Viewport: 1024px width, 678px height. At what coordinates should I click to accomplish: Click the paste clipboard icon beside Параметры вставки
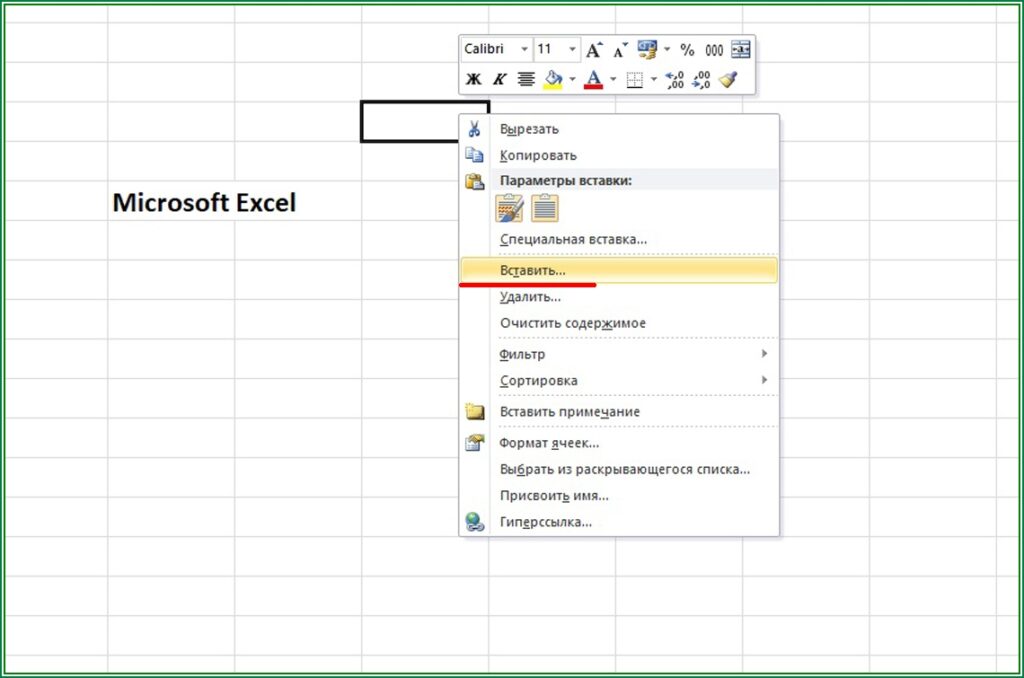click(x=474, y=181)
